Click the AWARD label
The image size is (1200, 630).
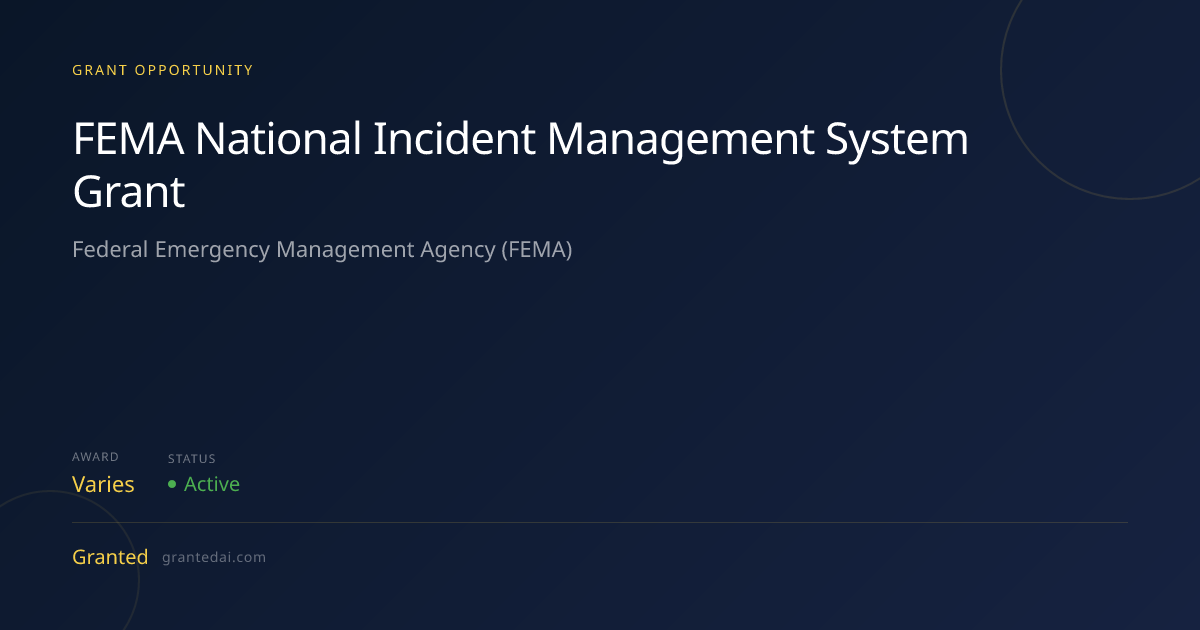95,457
